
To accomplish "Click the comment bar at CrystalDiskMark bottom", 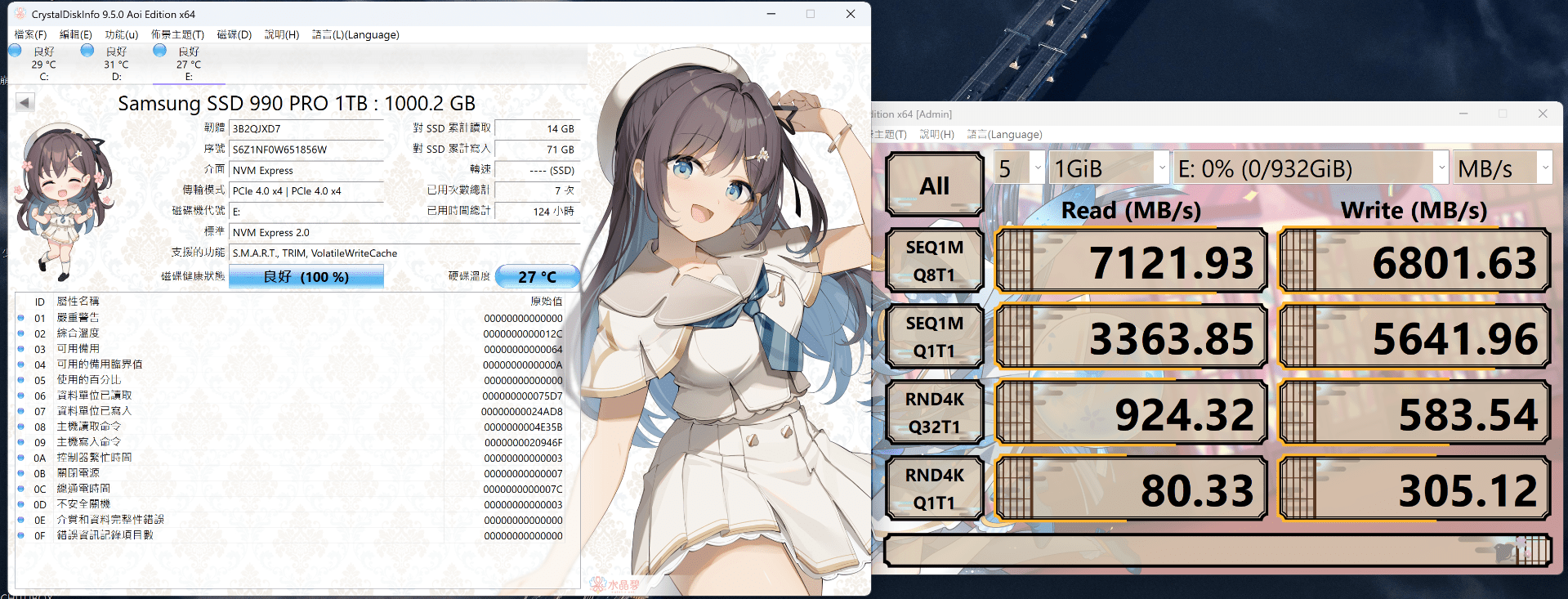I will pyautogui.click(x=1217, y=550).
